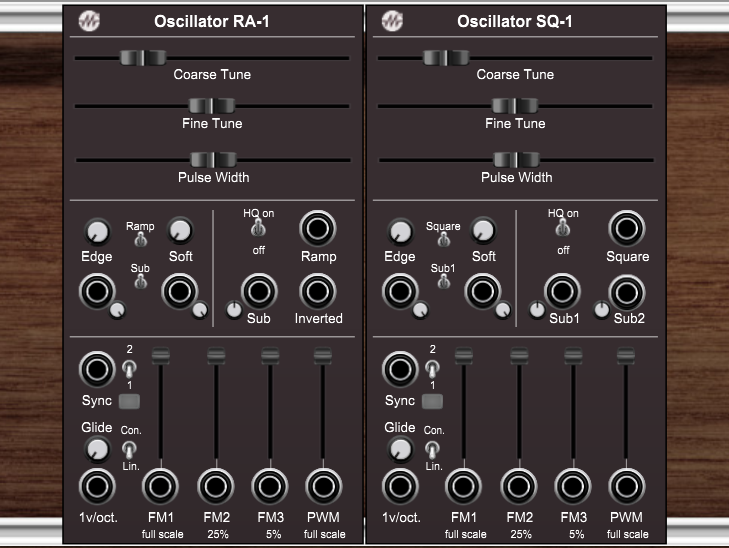Click the Pulse Width slider handle on RA-1

pos(213,160)
